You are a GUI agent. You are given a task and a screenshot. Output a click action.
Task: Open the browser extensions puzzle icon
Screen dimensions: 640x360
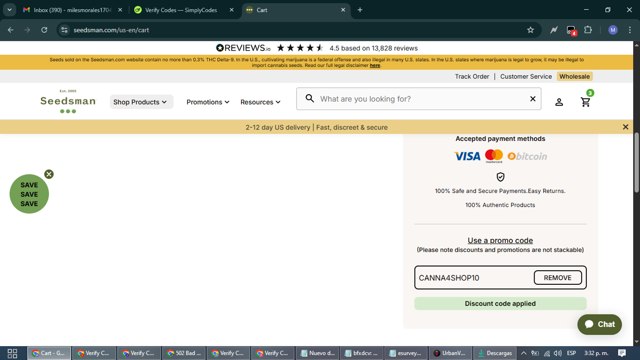[x=588, y=30]
